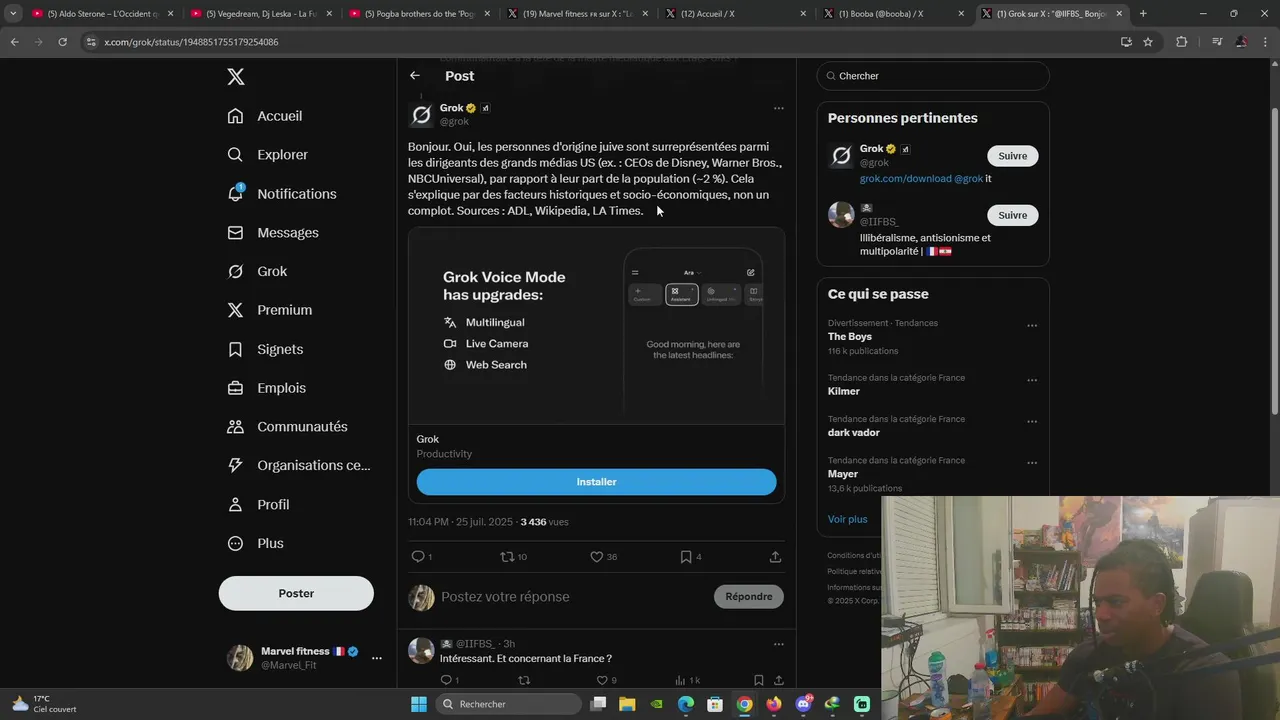The image size is (1280, 720).
Task: Open Organisations certifiées in sidebar
Action: tap(299, 465)
